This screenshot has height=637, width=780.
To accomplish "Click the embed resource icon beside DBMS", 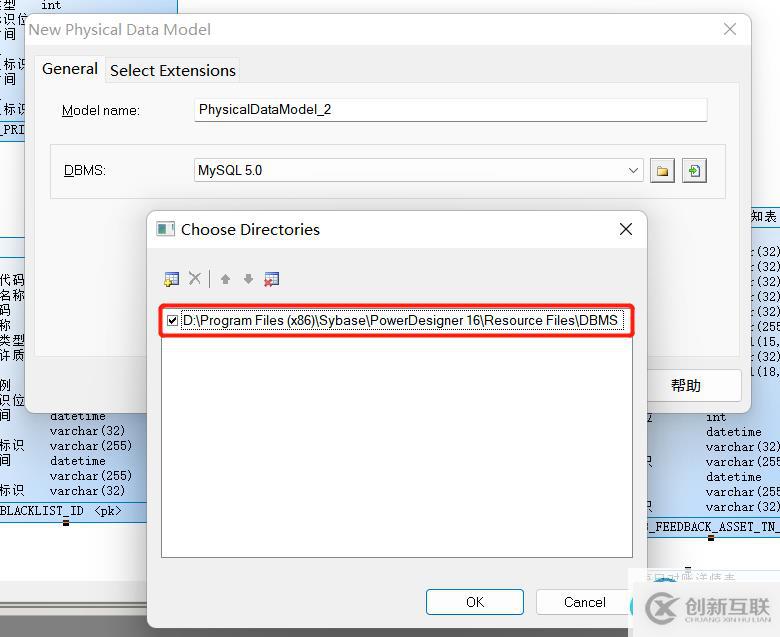I will pyautogui.click(x=694, y=171).
